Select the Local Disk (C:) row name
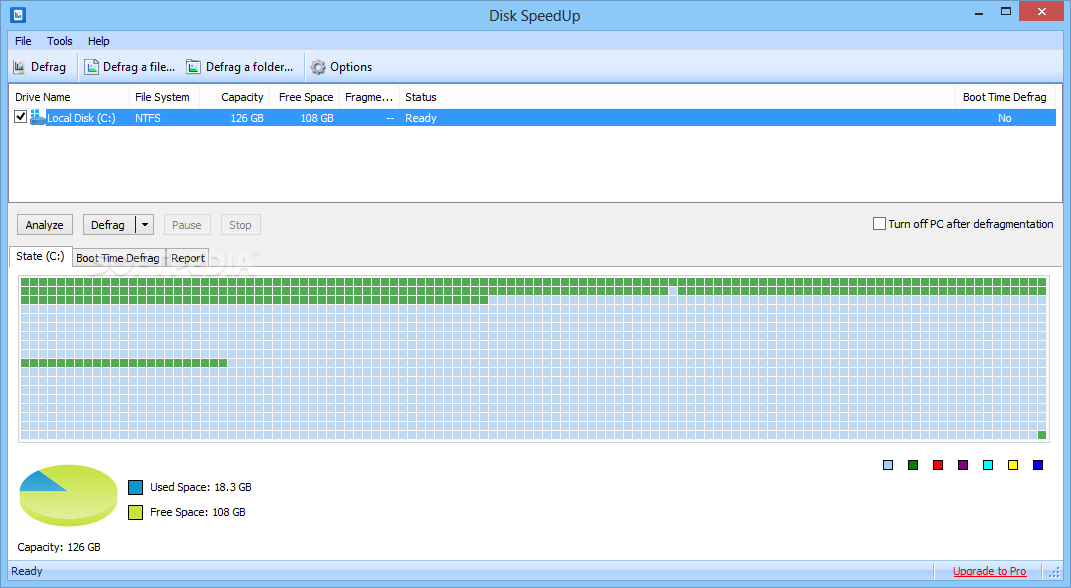 point(81,118)
